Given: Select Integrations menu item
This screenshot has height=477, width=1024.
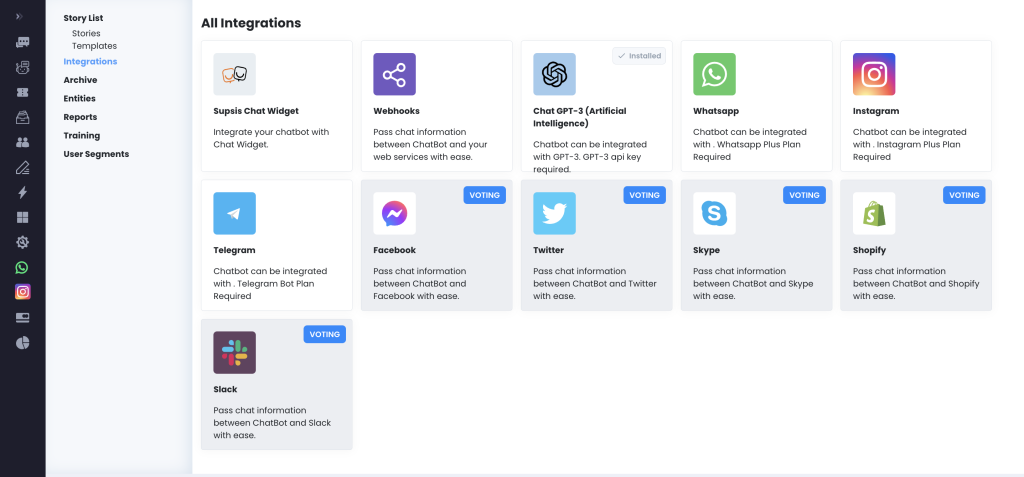Looking at the screenshot, I should pos(90,61).
